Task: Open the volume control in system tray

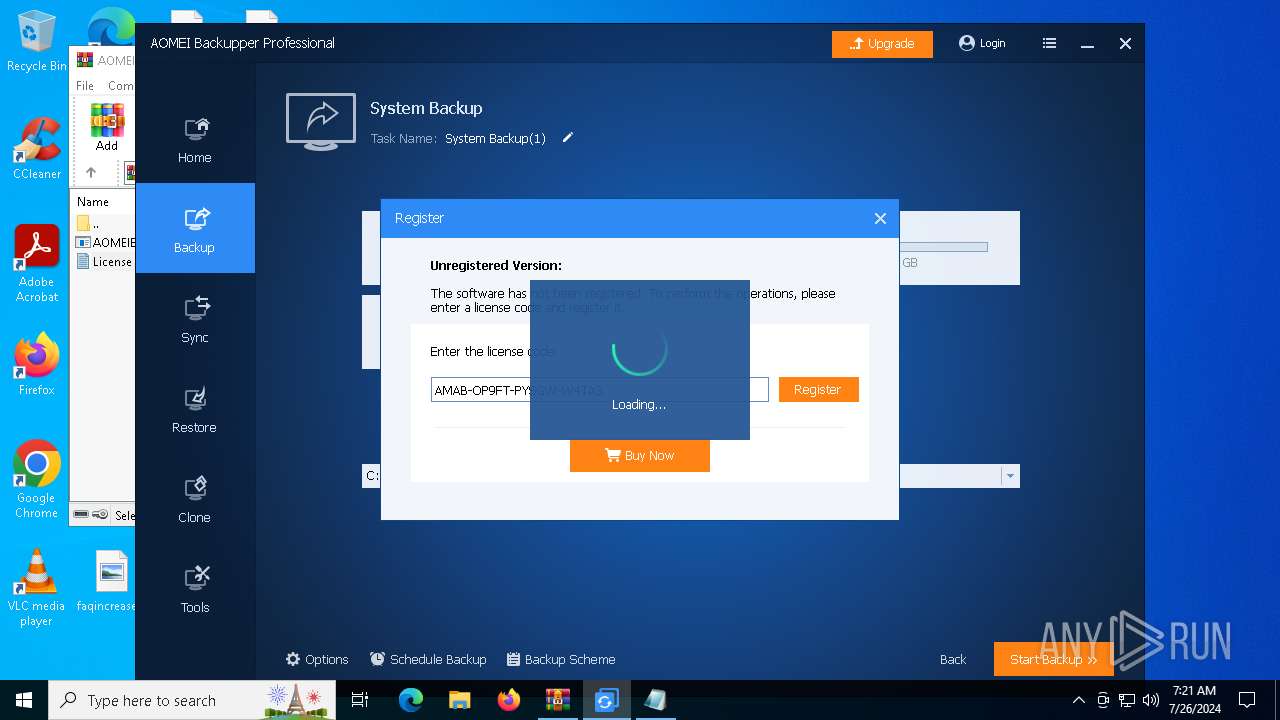Action: tap(1151, 700)
